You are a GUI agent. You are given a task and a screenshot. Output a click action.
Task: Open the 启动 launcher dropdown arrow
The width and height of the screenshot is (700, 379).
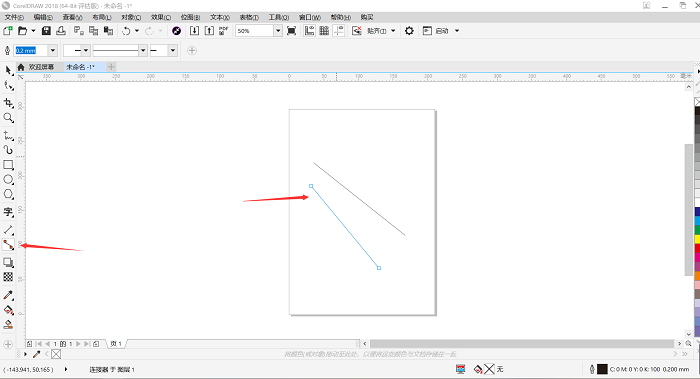pyautogui.click(x=457, y=31)
